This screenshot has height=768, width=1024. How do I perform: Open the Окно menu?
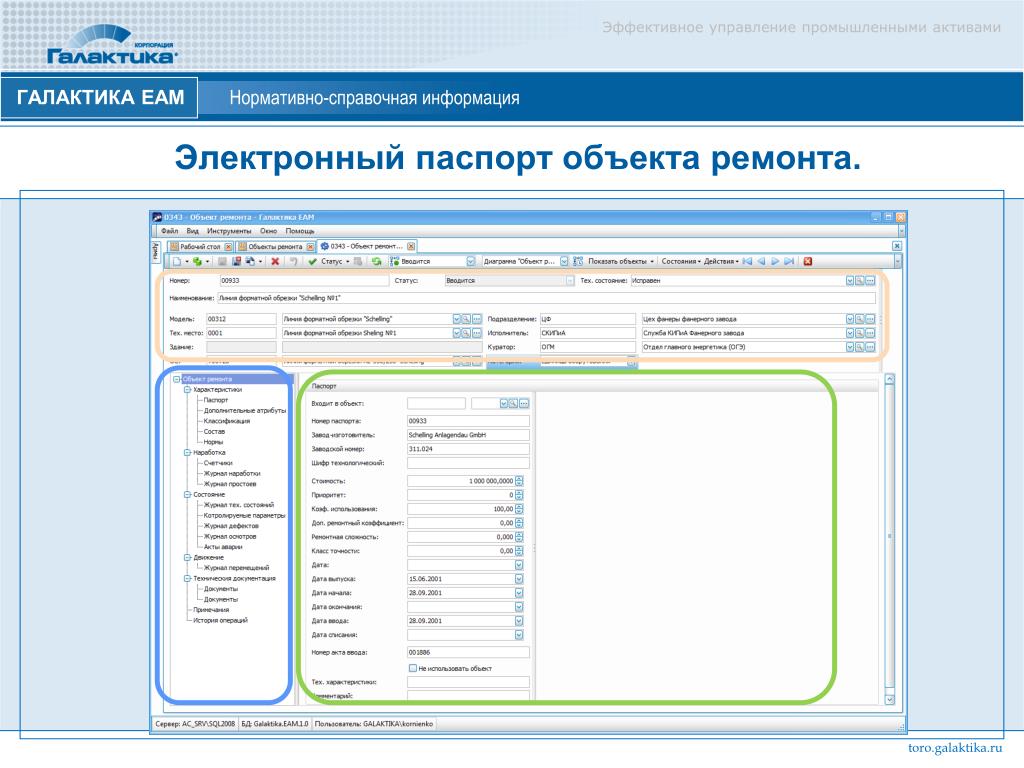tap(268, 231)
